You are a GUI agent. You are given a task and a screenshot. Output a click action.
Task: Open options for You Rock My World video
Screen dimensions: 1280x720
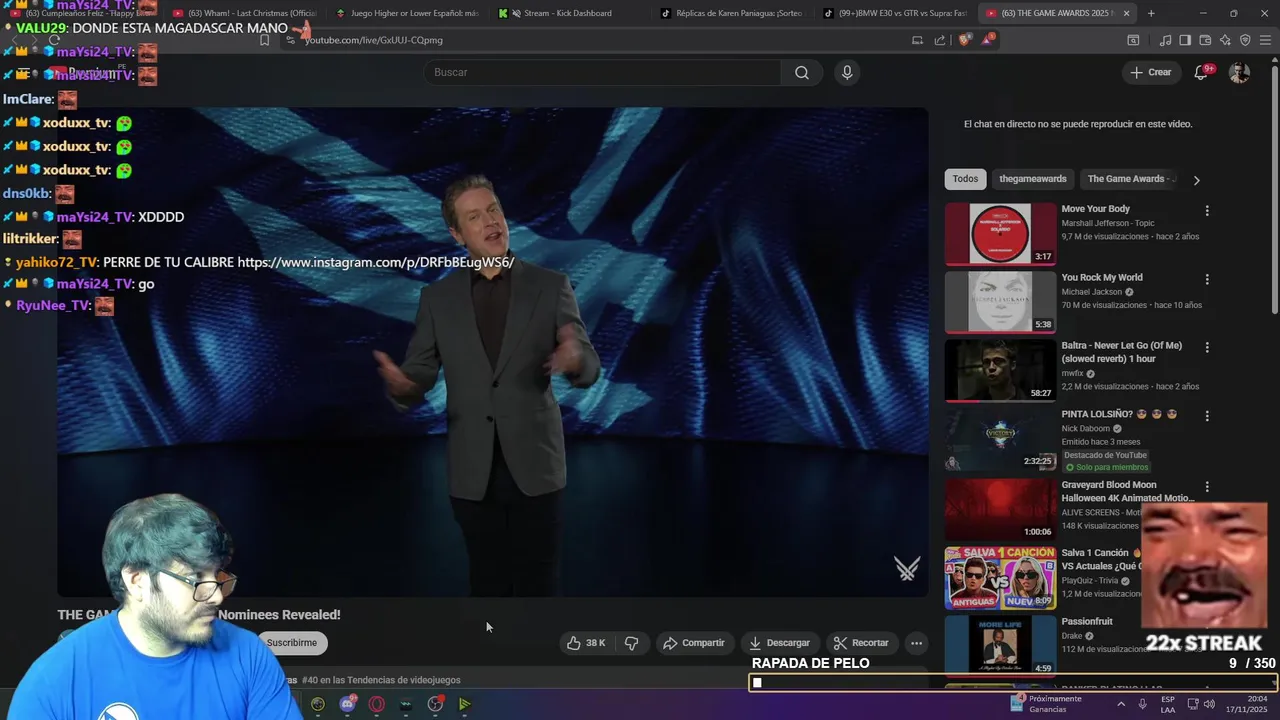[1207, 279]
